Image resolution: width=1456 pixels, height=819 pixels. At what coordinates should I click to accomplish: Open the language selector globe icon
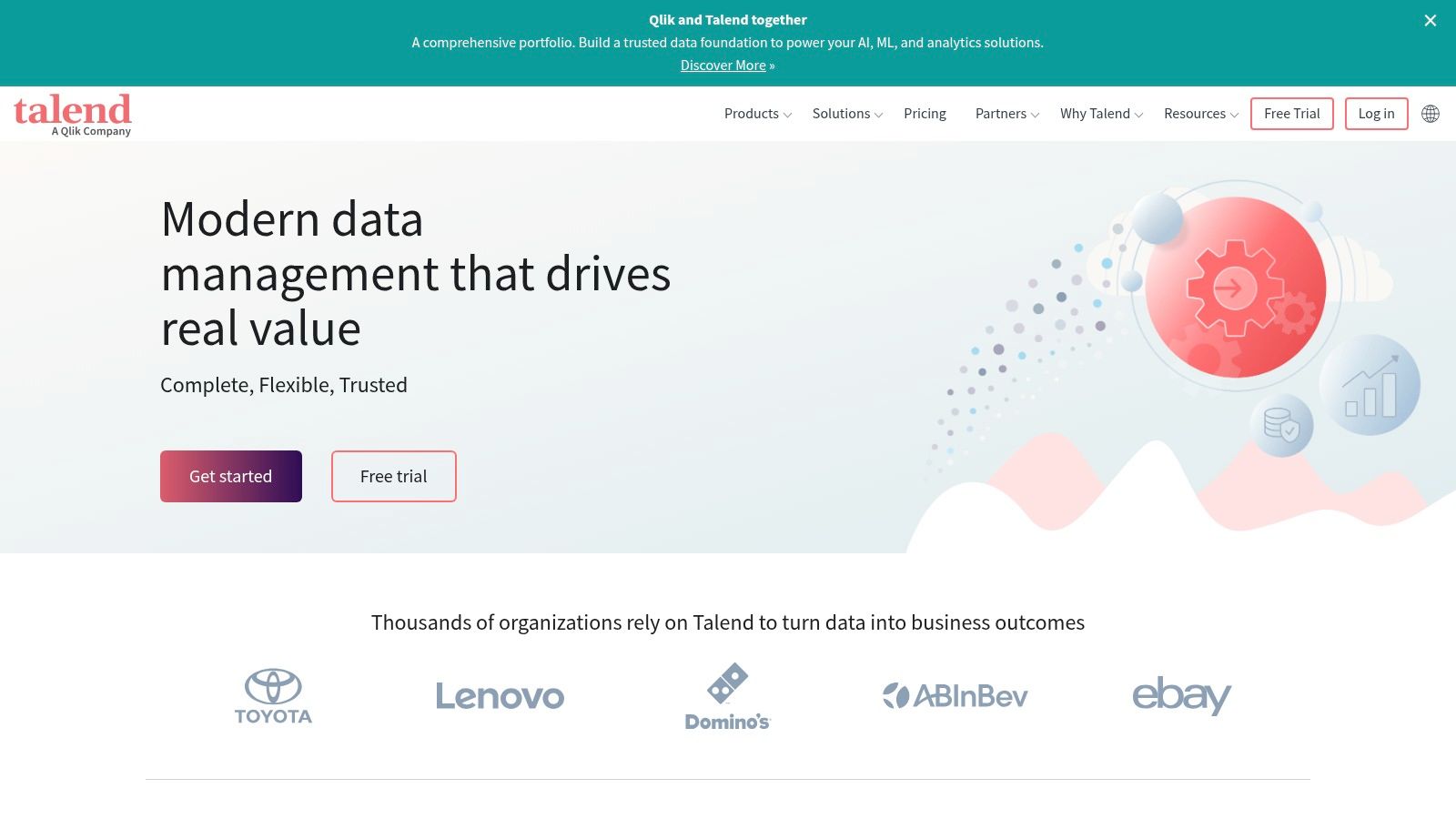1431,114
